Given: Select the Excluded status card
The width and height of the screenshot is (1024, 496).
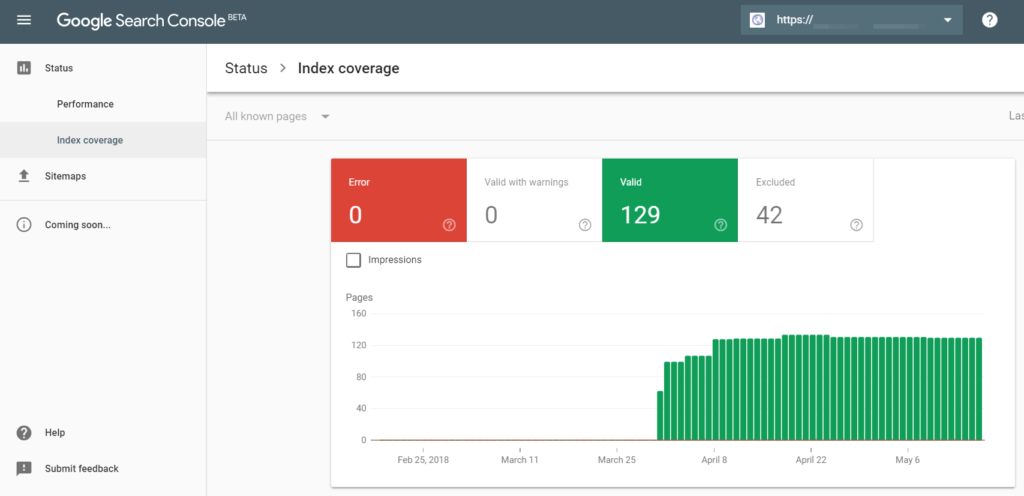Looking at the screenshot, I should click(x=805, y=200).
